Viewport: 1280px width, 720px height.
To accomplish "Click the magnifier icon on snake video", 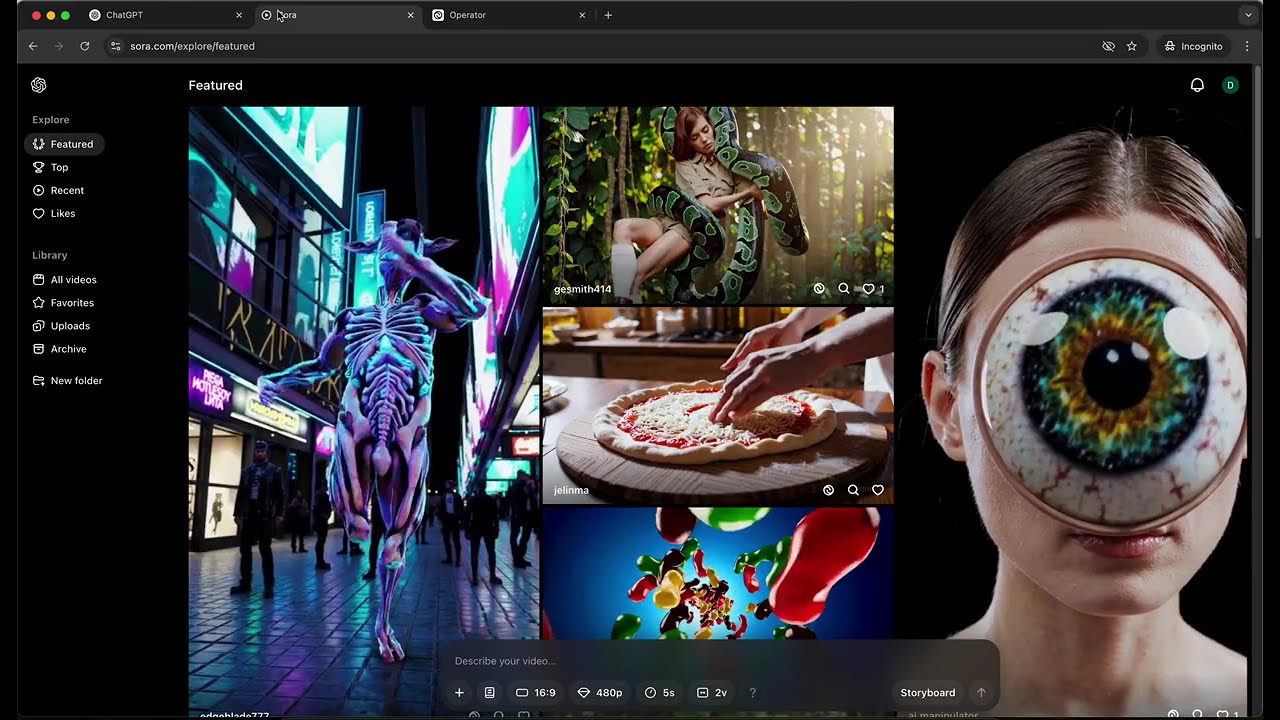I will (x=844, y=288).
